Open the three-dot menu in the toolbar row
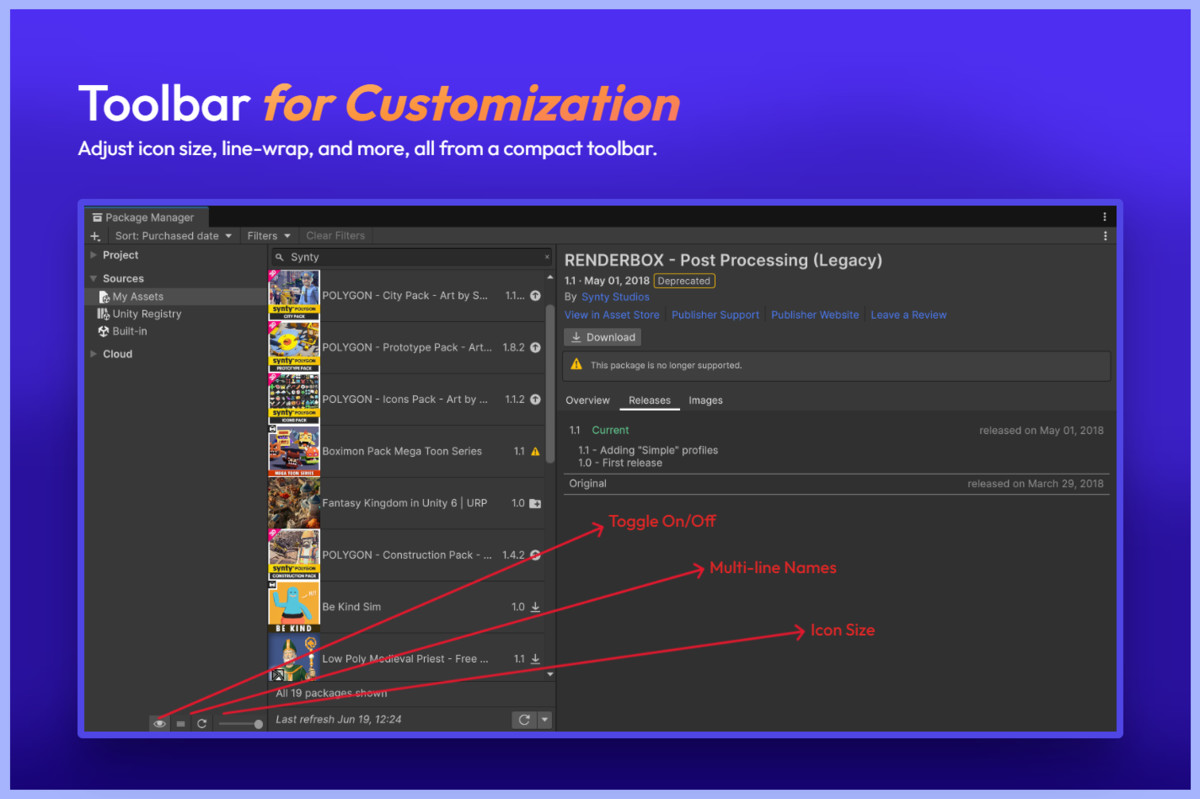Image resolution: width=1200 pixels, height=799 pixels. pos(1105,236)
